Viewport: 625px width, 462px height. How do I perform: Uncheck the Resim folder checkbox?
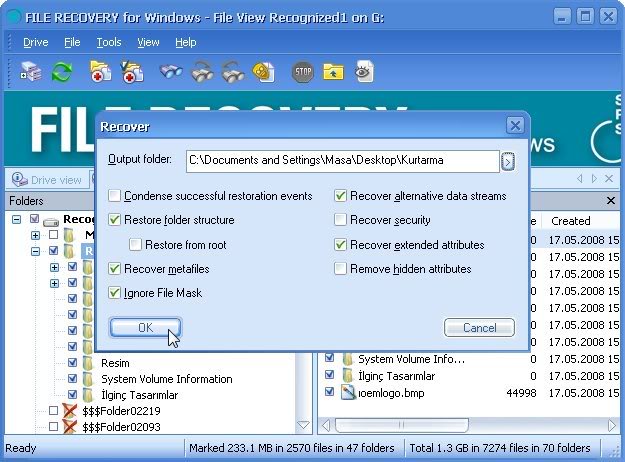[72, 362]
